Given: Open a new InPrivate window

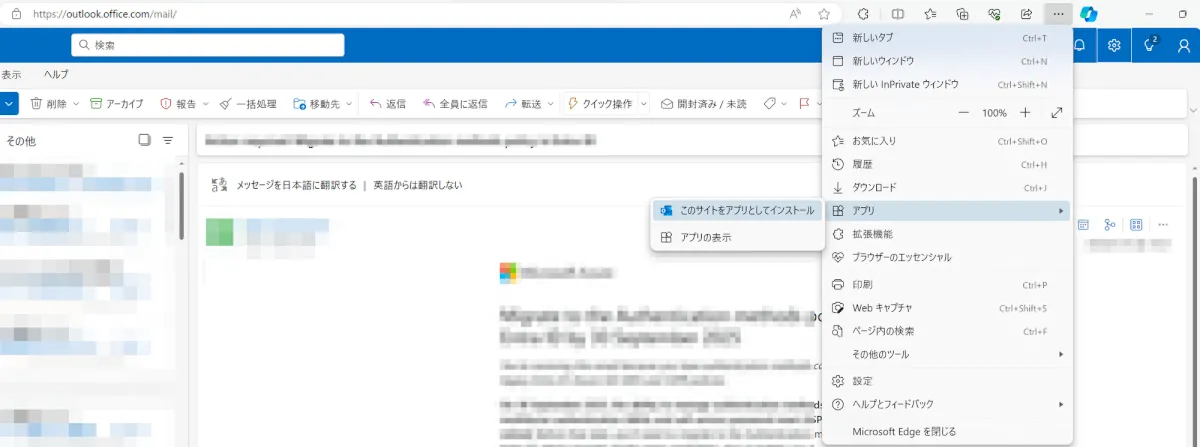Looking at the screenshot, I should click(946, 84).
